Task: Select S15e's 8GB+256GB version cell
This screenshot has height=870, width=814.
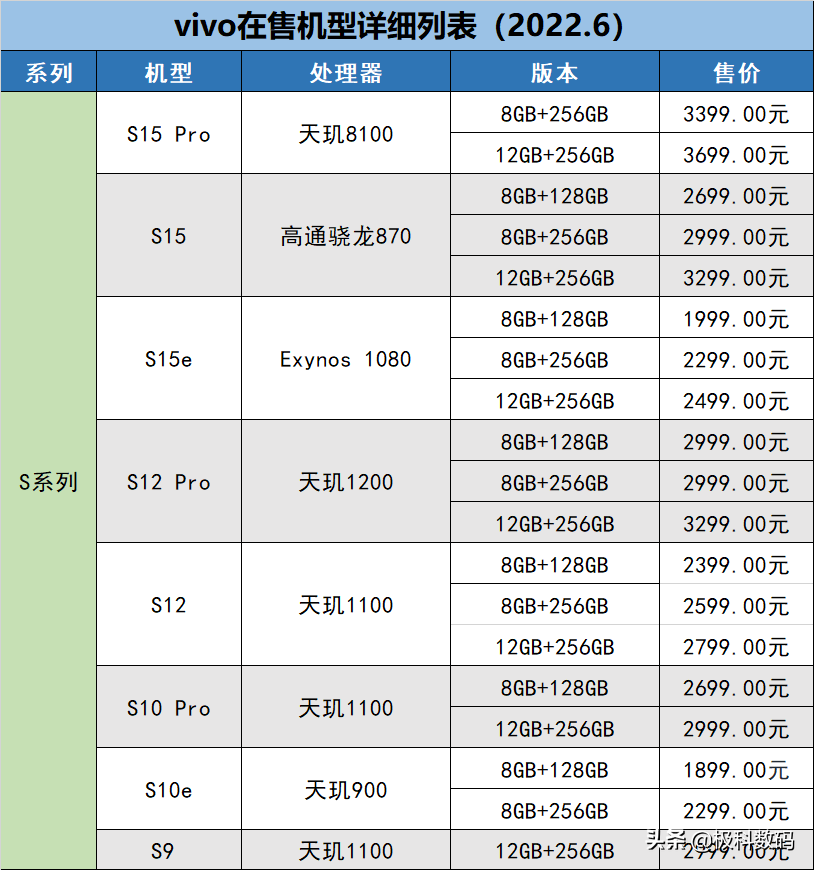Action: tap(555, 359)
